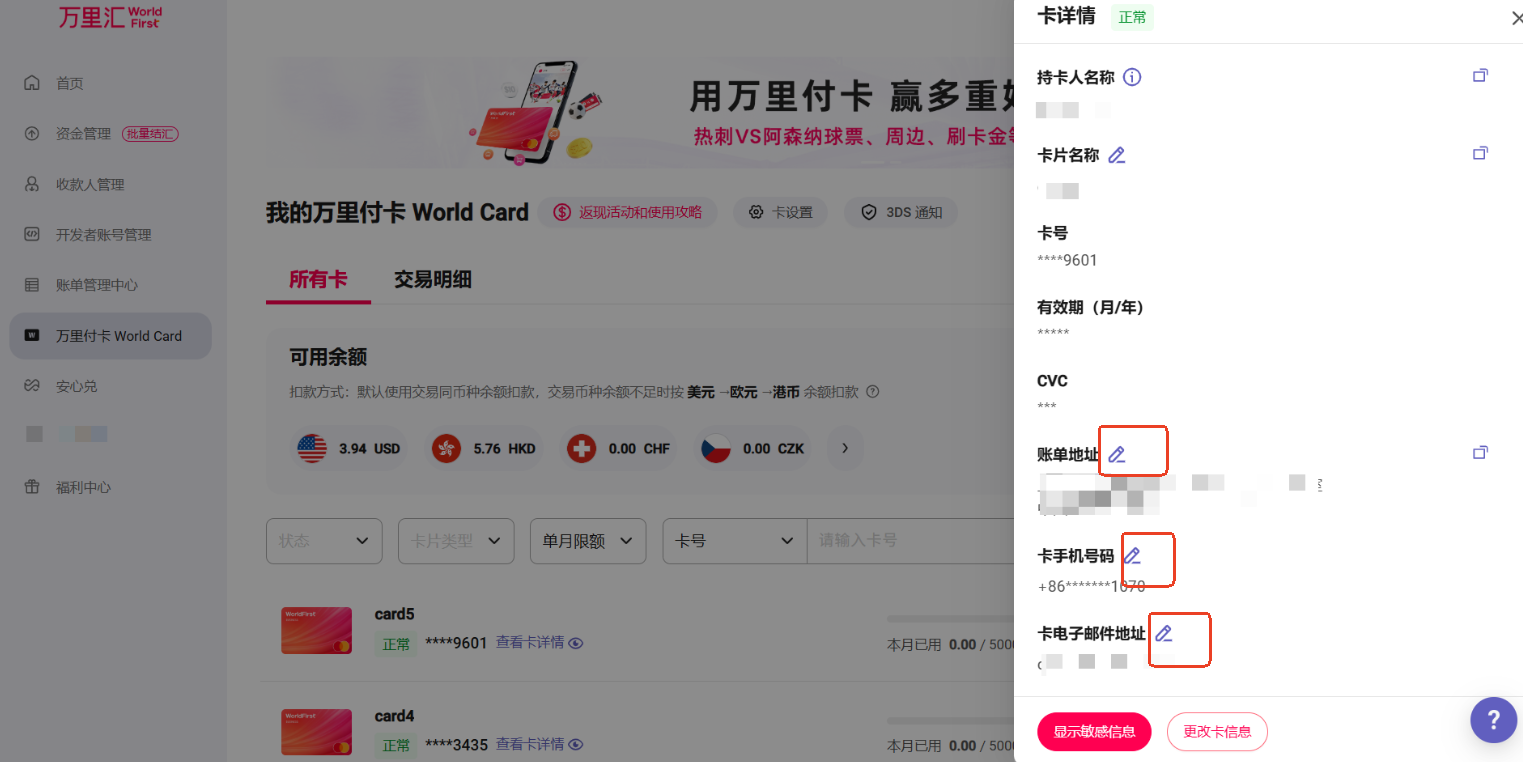
Task: Open the 卡片类型 filter dropdown
Action: (x=456, y=541)
